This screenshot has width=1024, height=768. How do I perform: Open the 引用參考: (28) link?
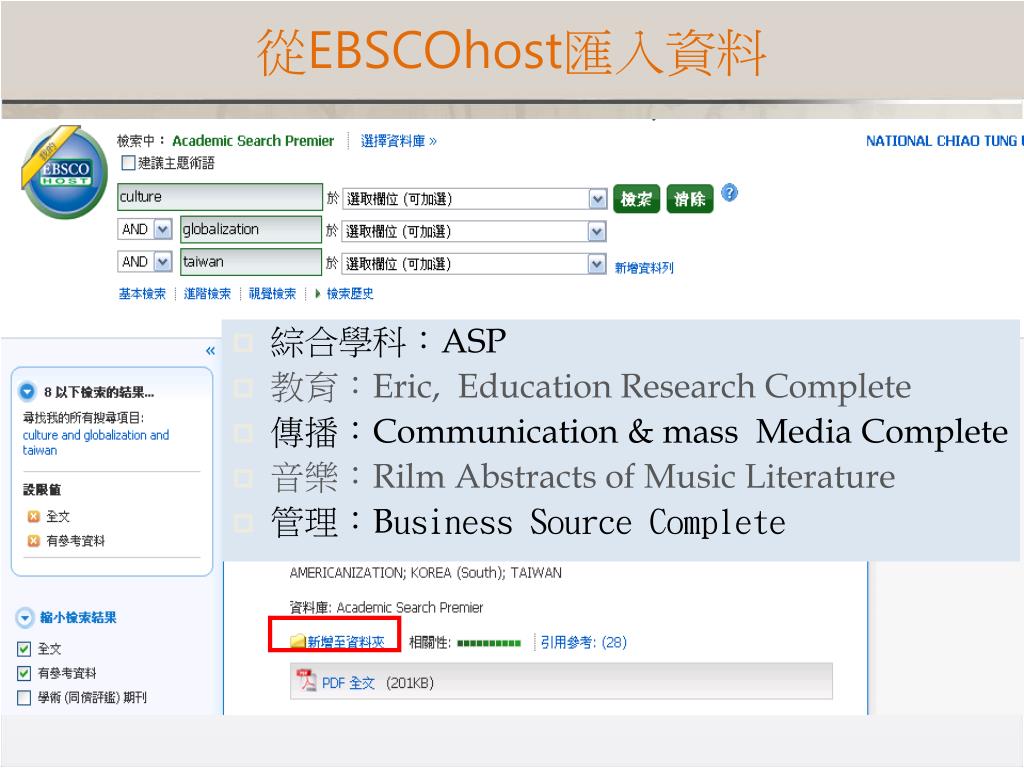(x=583, y=642)
